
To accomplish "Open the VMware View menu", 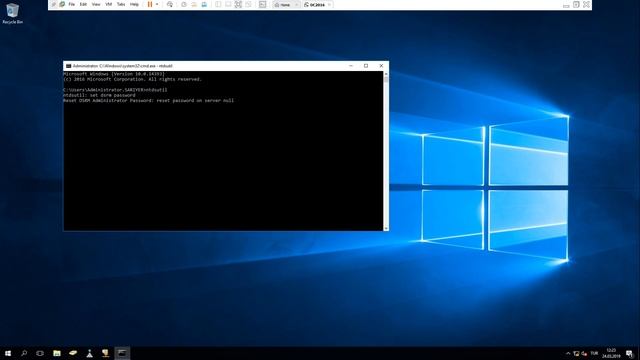I will (96, 4).
